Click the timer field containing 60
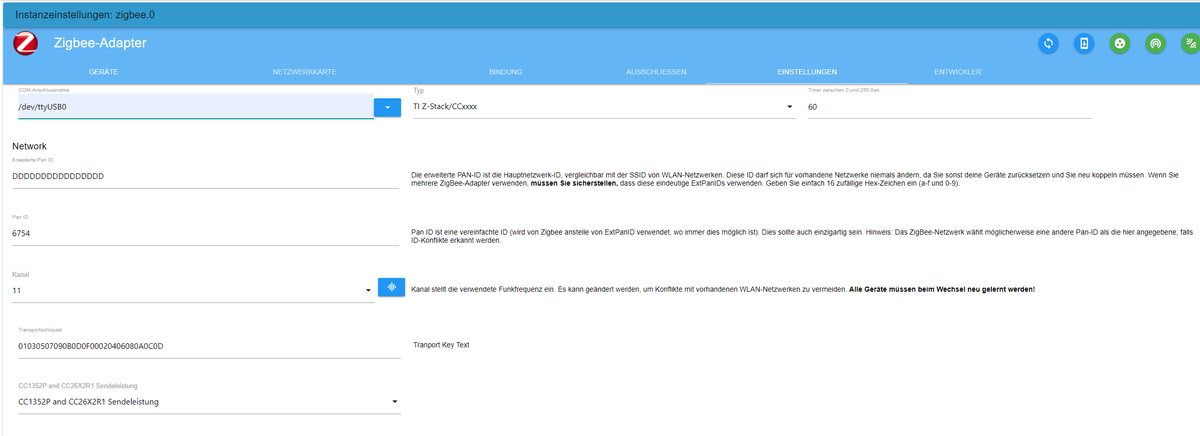Screen dimensions: 1200x436 tap(949, 106)
